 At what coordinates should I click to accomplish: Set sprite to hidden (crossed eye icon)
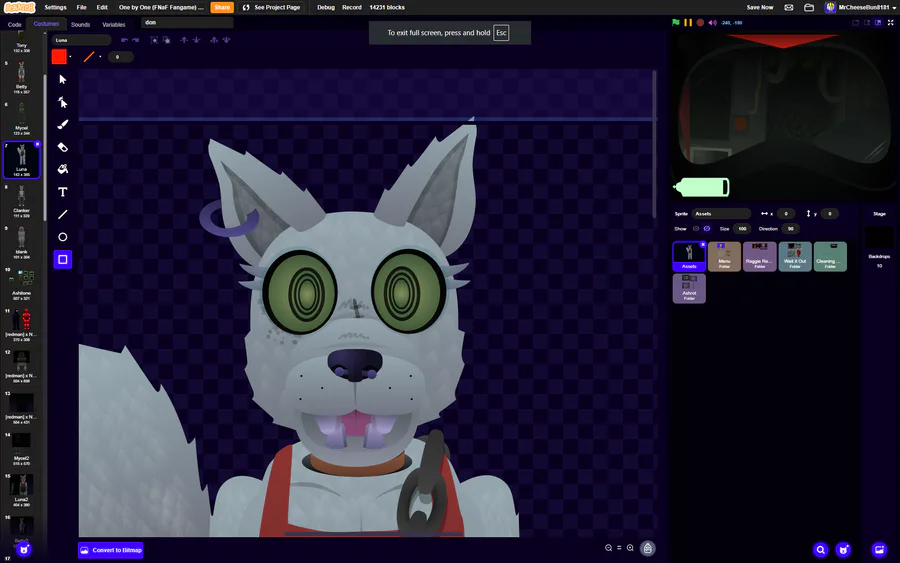[707, 228]
